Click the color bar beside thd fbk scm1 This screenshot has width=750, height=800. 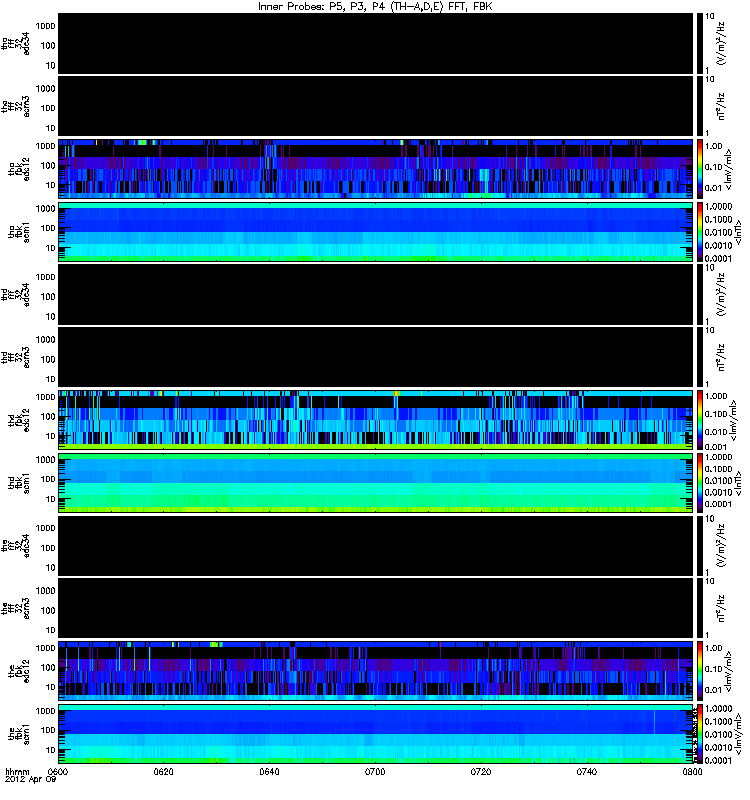pos(700,483)
